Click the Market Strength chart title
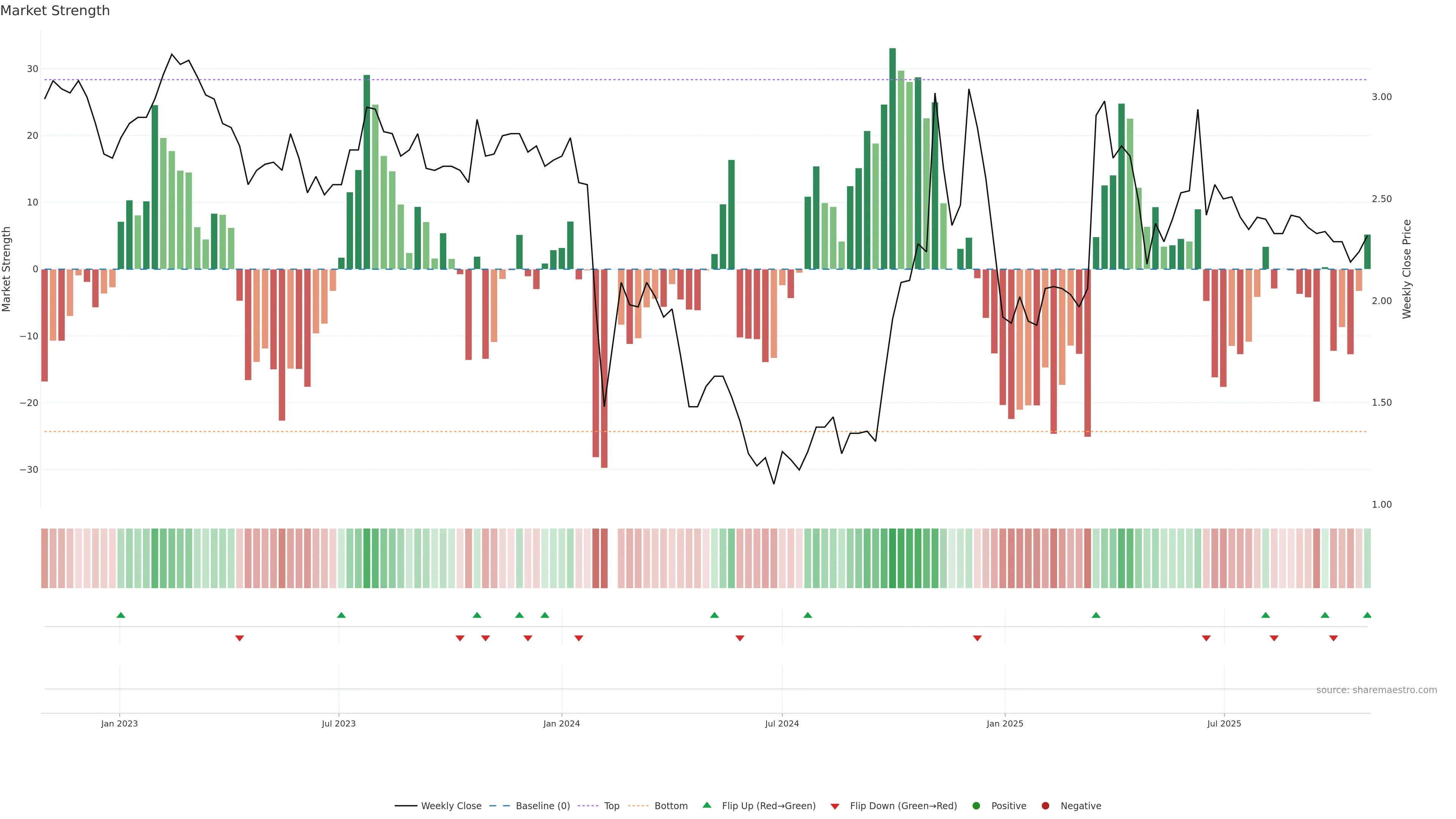The image size is (1456, 819). coord(55,11)
